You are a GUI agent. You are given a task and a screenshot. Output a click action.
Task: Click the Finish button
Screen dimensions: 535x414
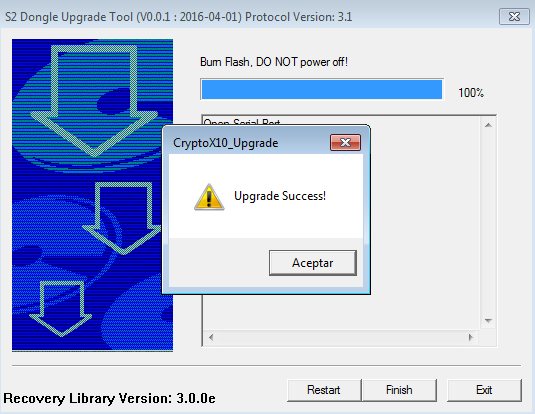click(x=399, y=390)
